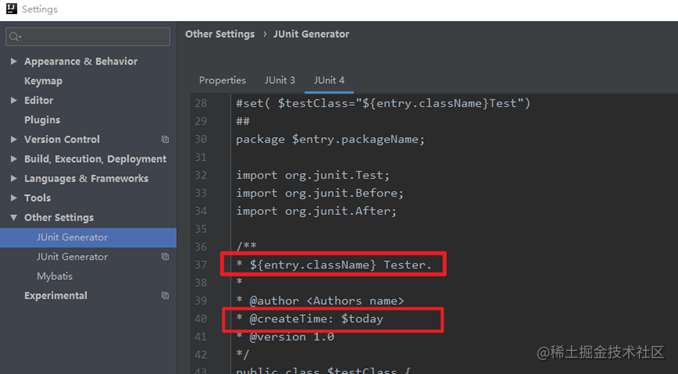Click the ## comment on line 29

(x=243, y=121)
